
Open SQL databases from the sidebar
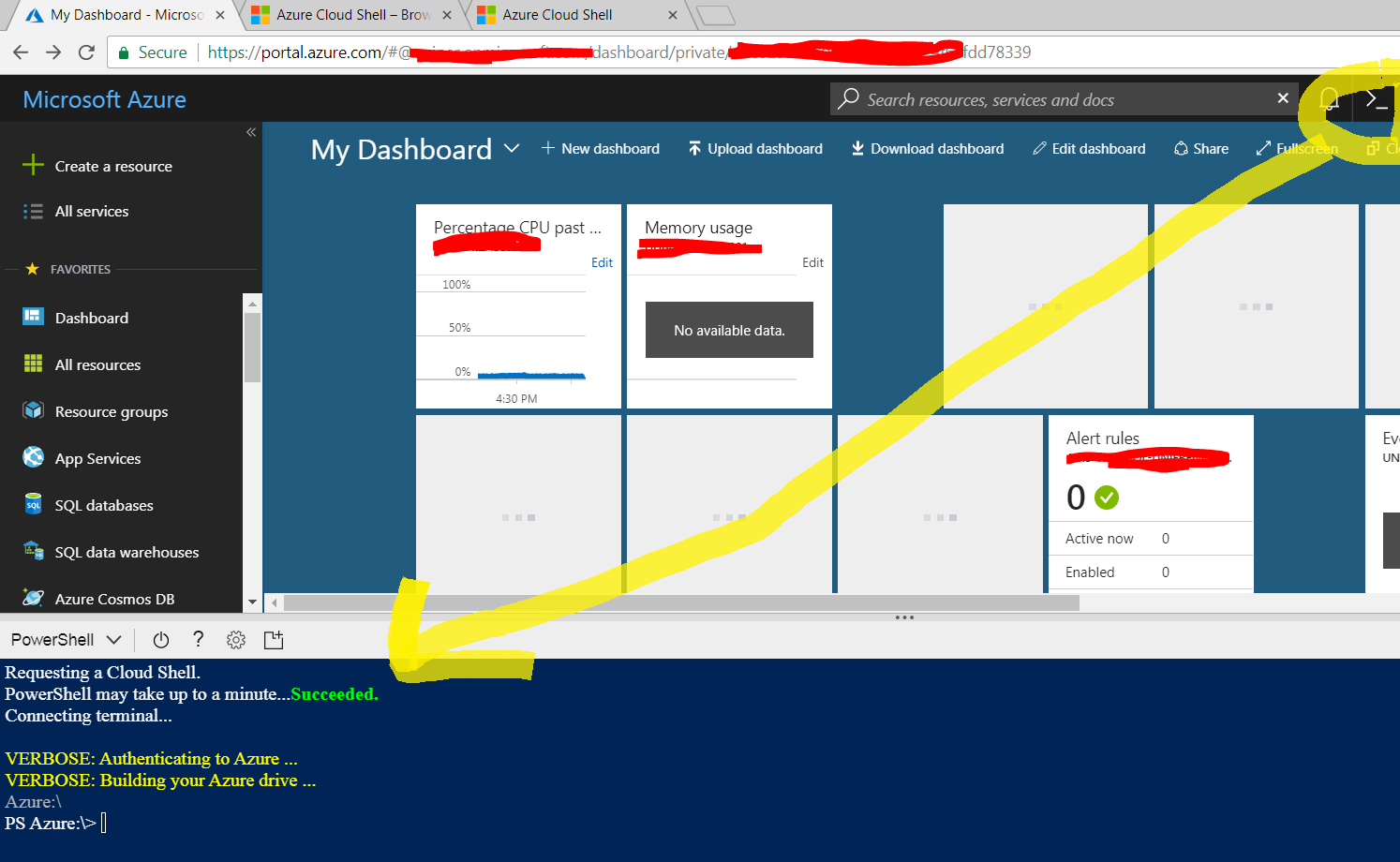click(x=103, y=504)
